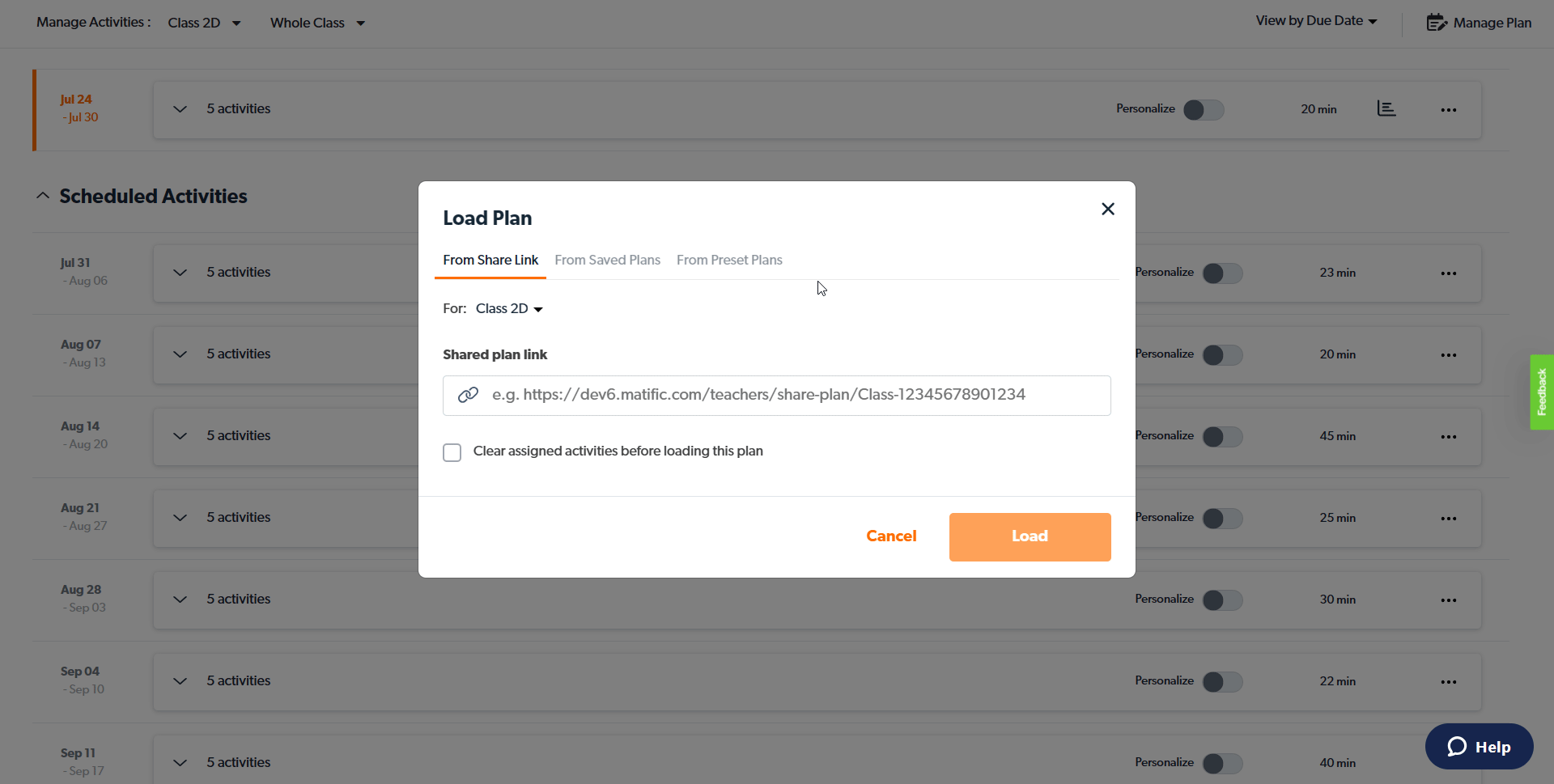Screen dimensions: 1554x784
Task: Click the link icon in the shared plan field
Action: click(x=468, y=395)
